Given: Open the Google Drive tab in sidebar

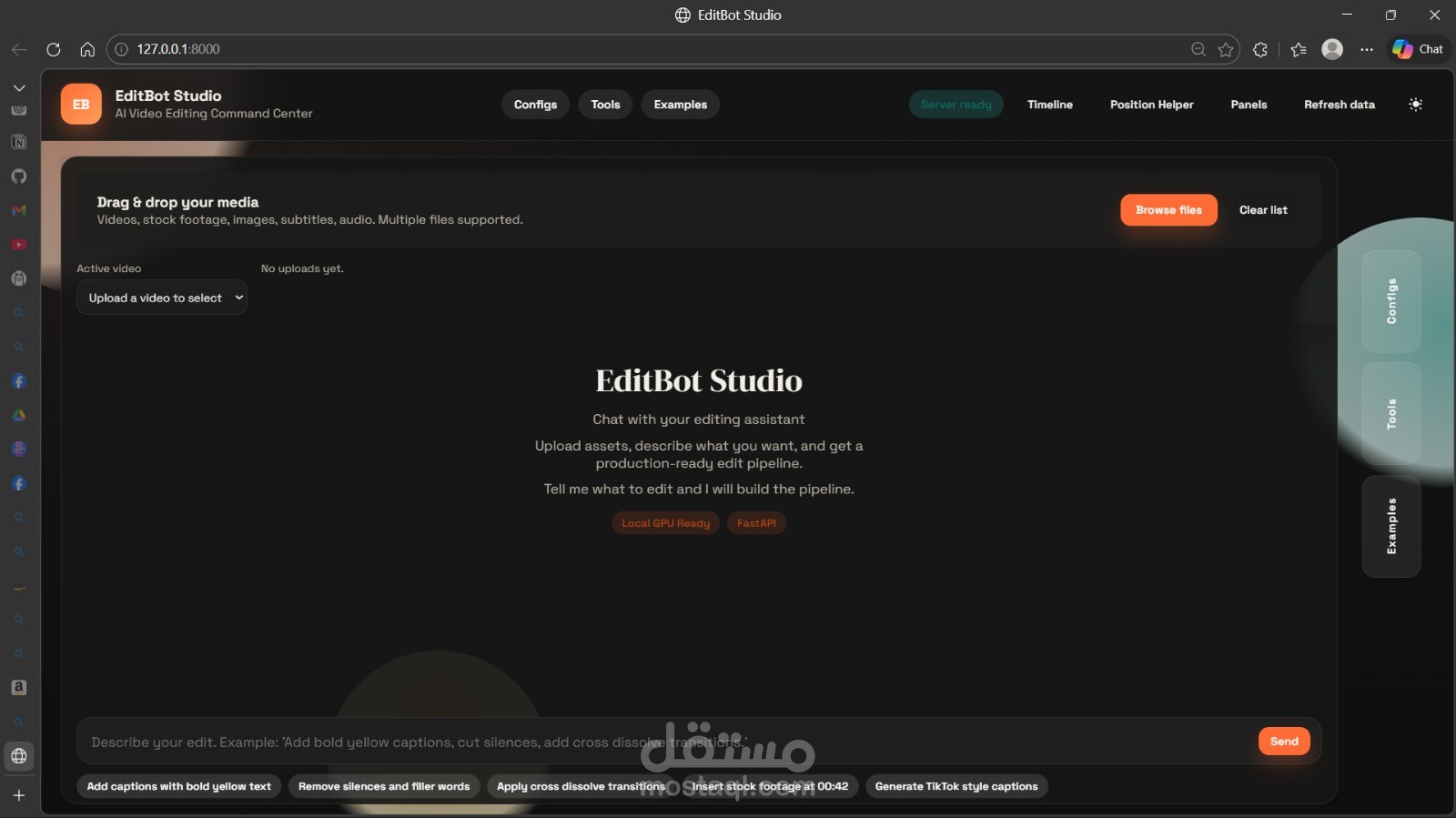Looking at the screenshot, I should [x=19, y=415].
